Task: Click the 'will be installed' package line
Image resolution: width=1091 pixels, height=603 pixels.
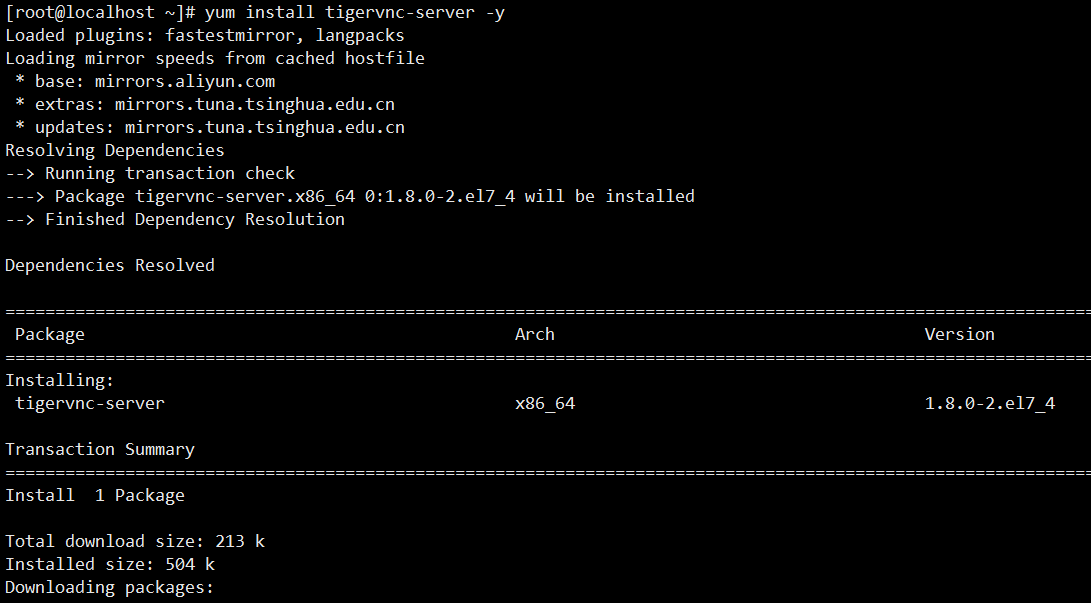Action: tap(350, 197)
